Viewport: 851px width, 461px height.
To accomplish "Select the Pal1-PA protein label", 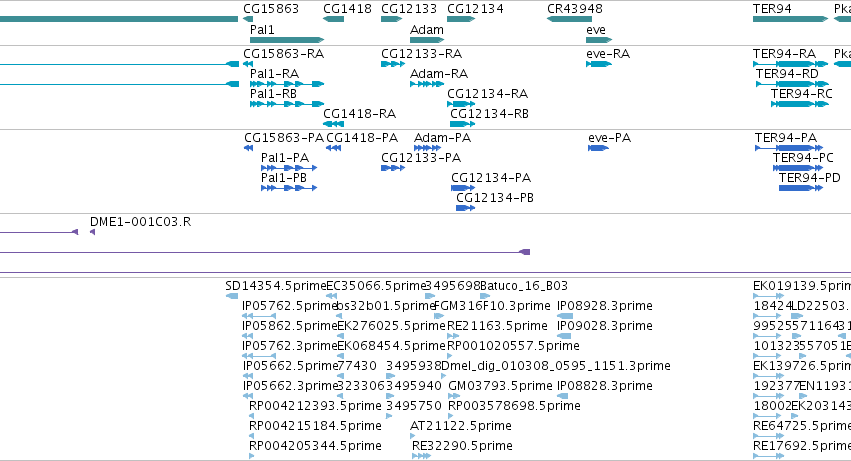I will (x=285, y=158).
